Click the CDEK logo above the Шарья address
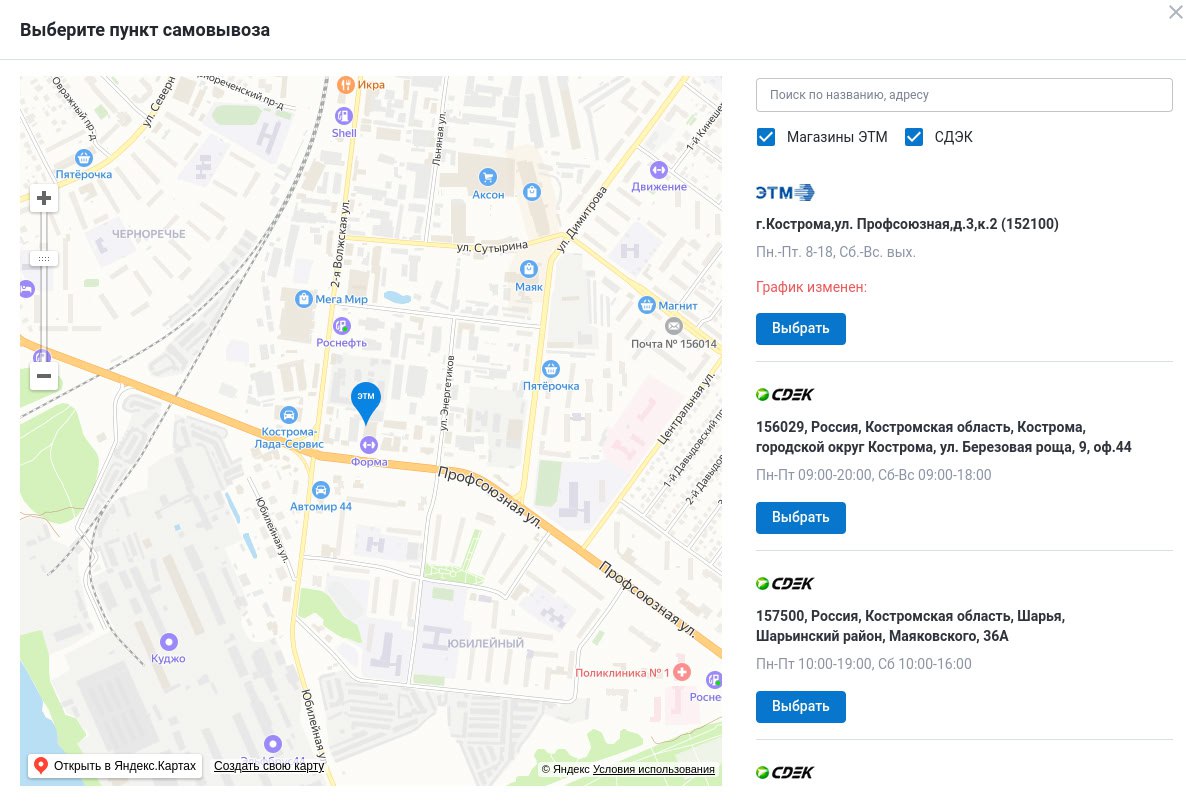The width and height of the screenshot is (1186, 801). tap(784, 583)
